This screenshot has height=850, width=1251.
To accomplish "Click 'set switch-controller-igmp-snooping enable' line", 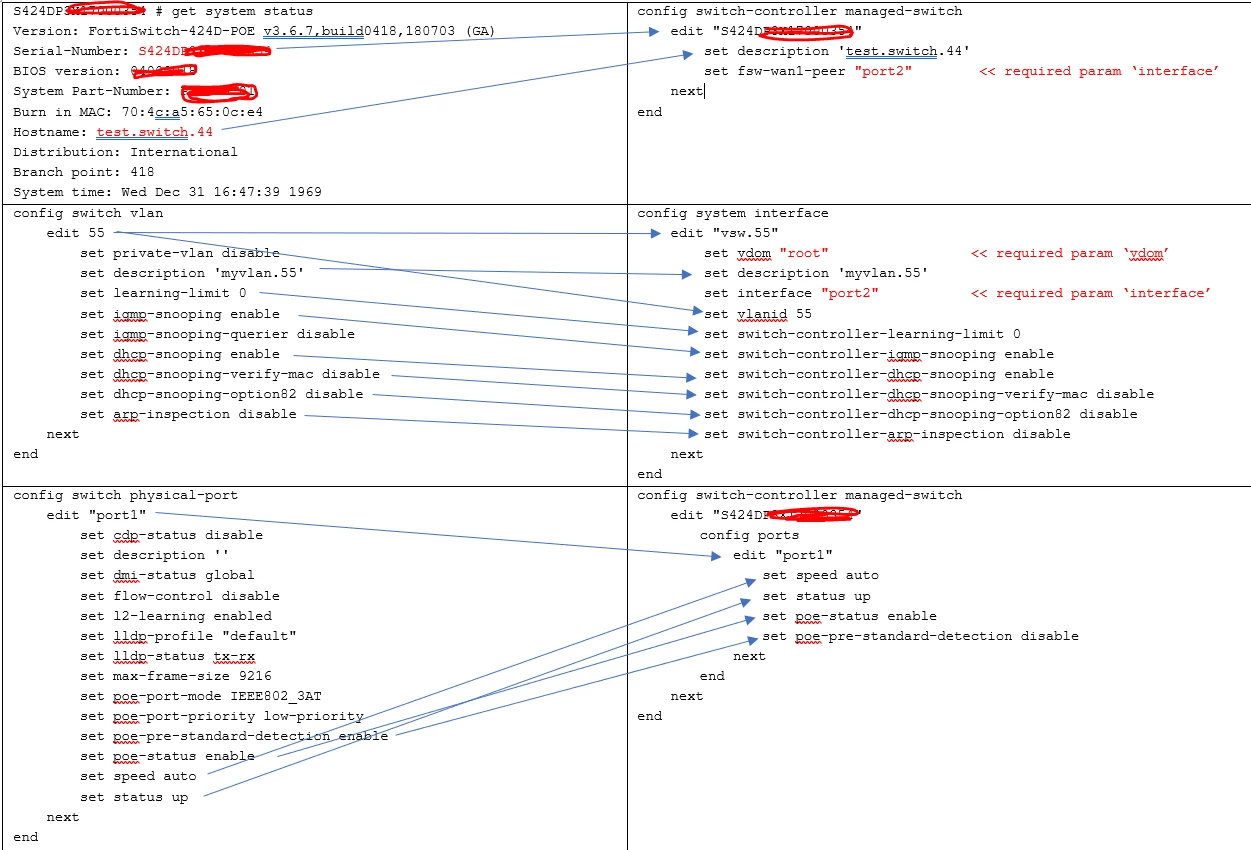I will tap(879, 354).
